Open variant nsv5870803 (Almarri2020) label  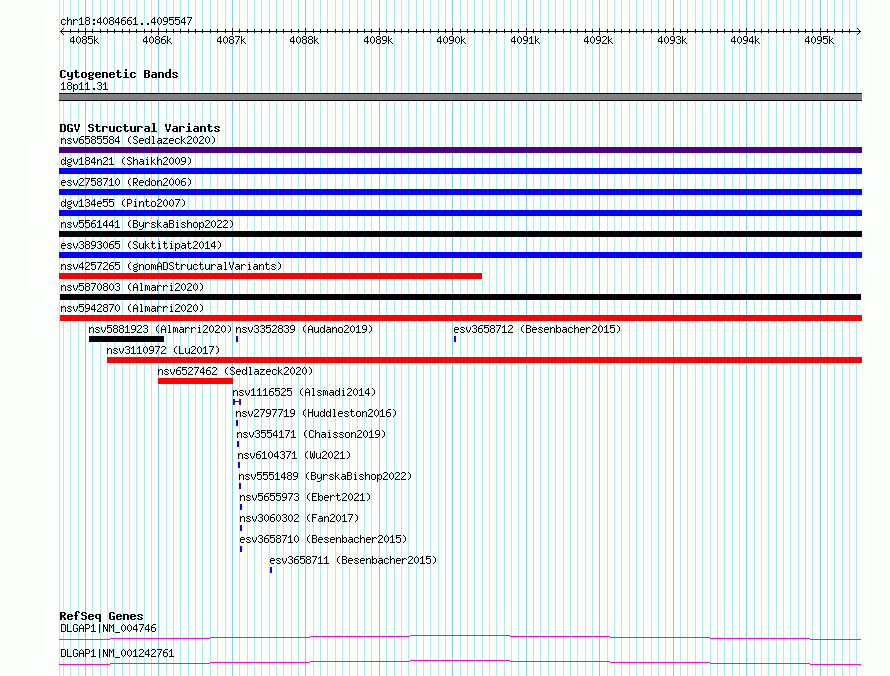[x=132, y=287]
